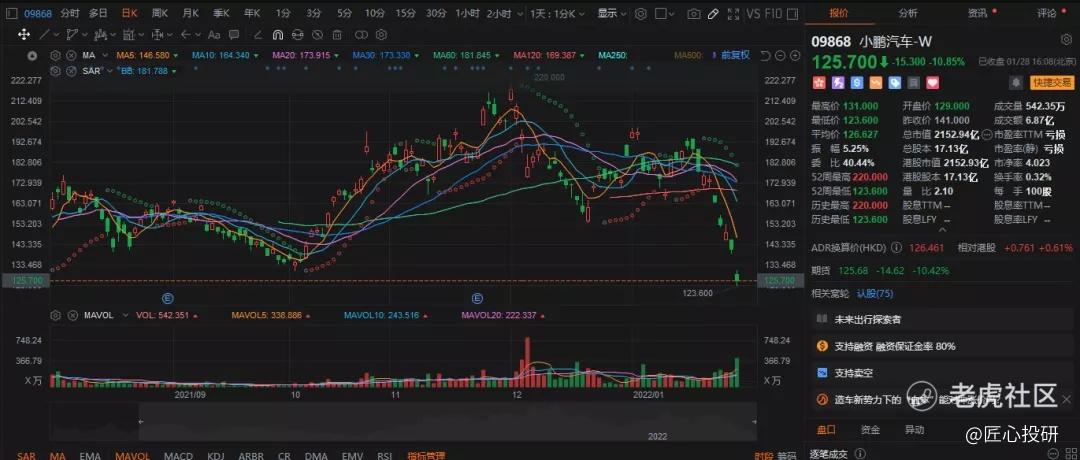This screenshot has height=460, width=1080.
Task: Open the 评论 comments tab
Action: [1046, 13]
